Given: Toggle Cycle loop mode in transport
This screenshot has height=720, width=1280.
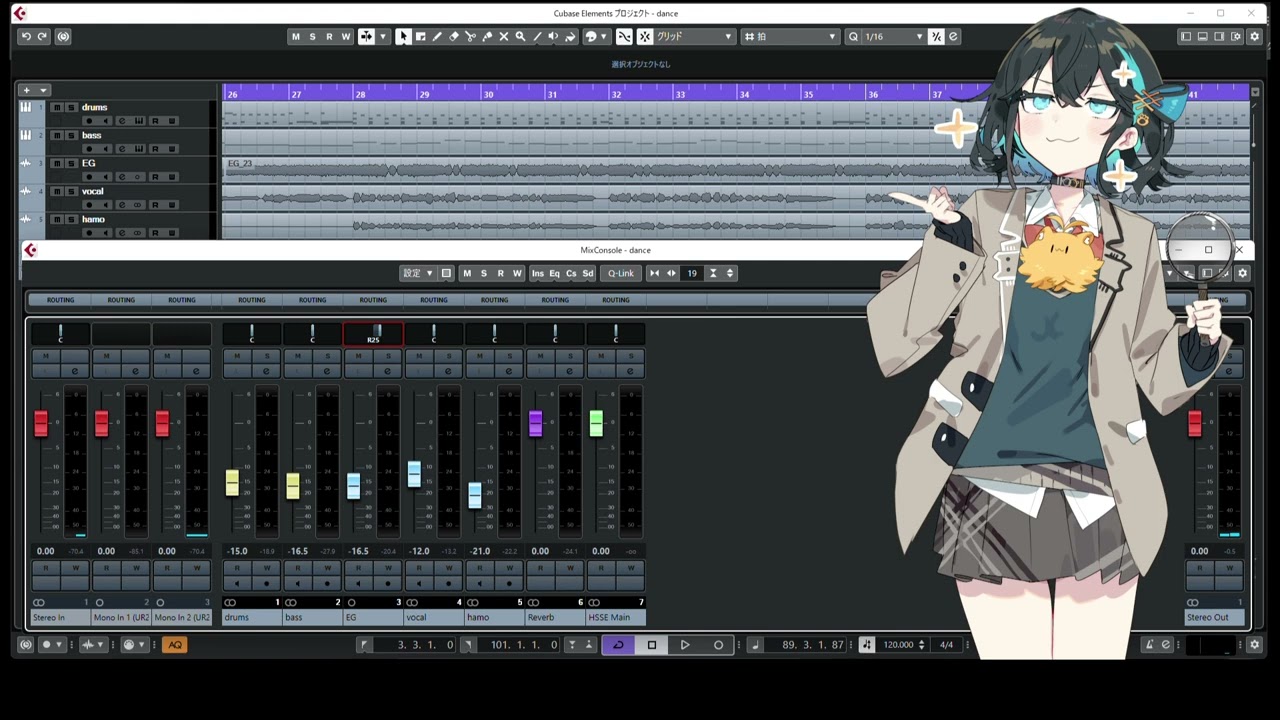Looking at the screenshot, I should pos(618,645).
